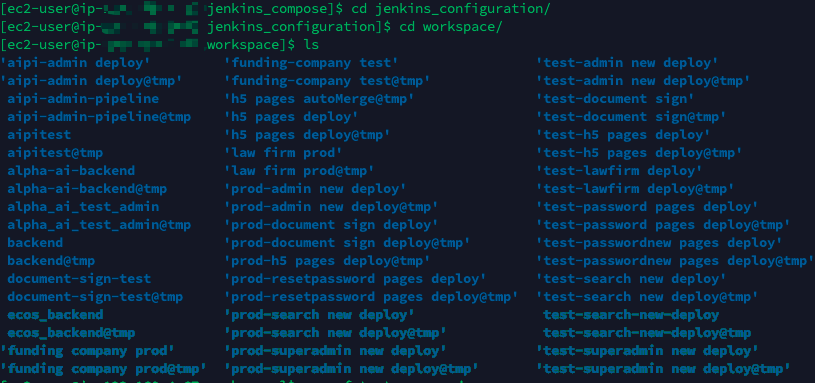Click 'prod-search new deploy@tmp' entry
Viewport: 815px width, 383px height.
[335, 333]
